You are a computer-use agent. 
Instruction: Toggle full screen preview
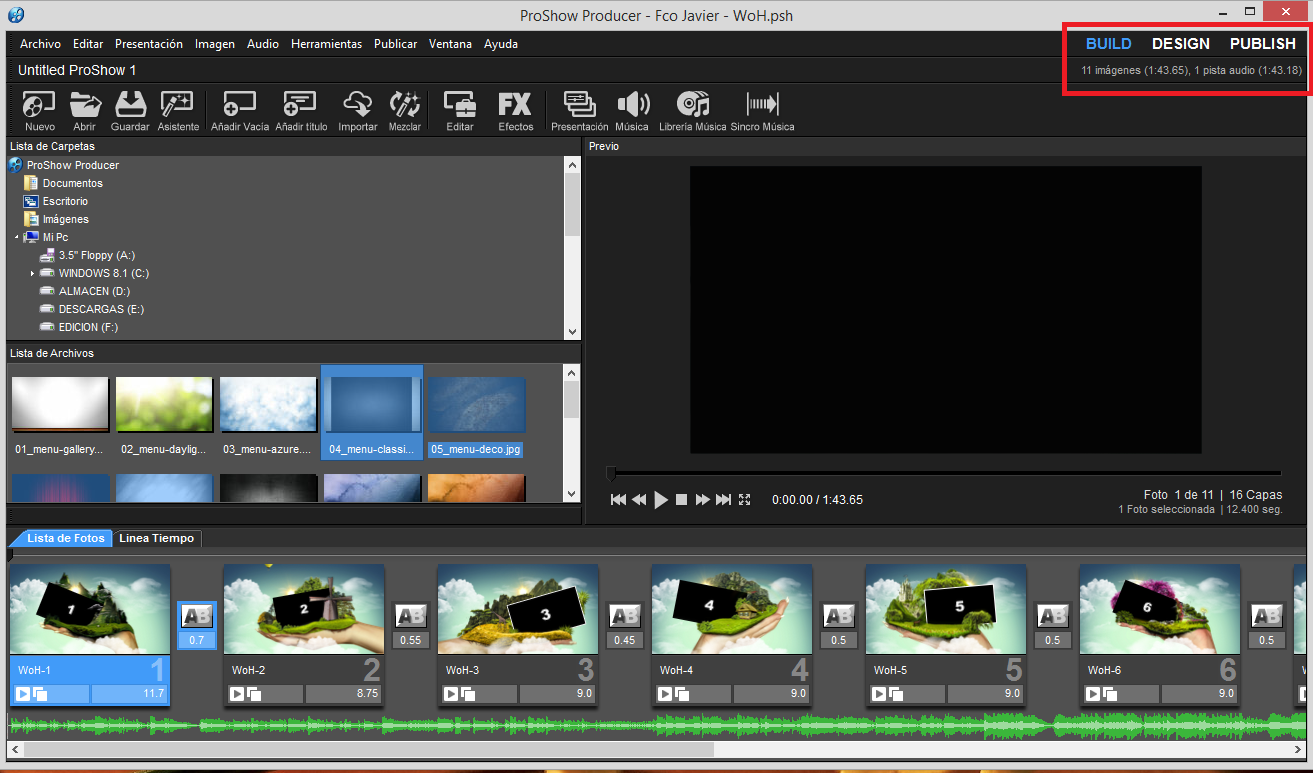coord(744,500)
